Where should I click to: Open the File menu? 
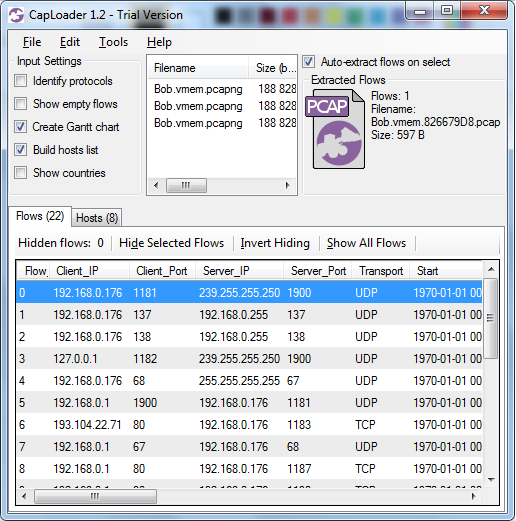coord(32,42)
